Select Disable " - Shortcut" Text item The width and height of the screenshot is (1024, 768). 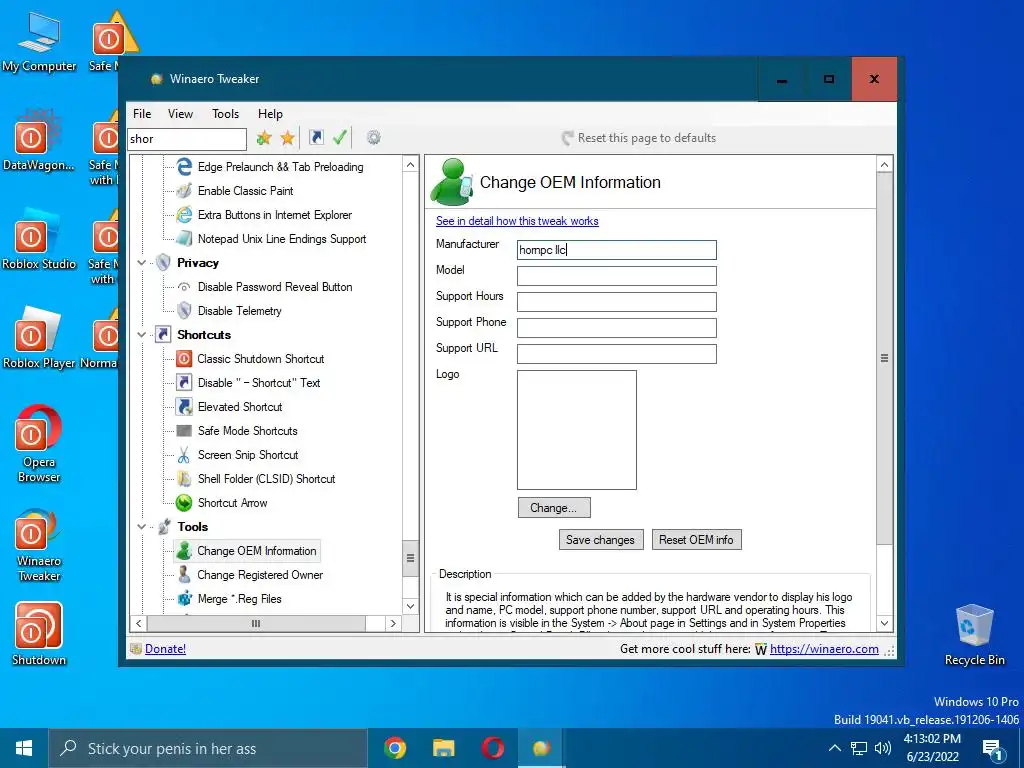click(259, 383)
